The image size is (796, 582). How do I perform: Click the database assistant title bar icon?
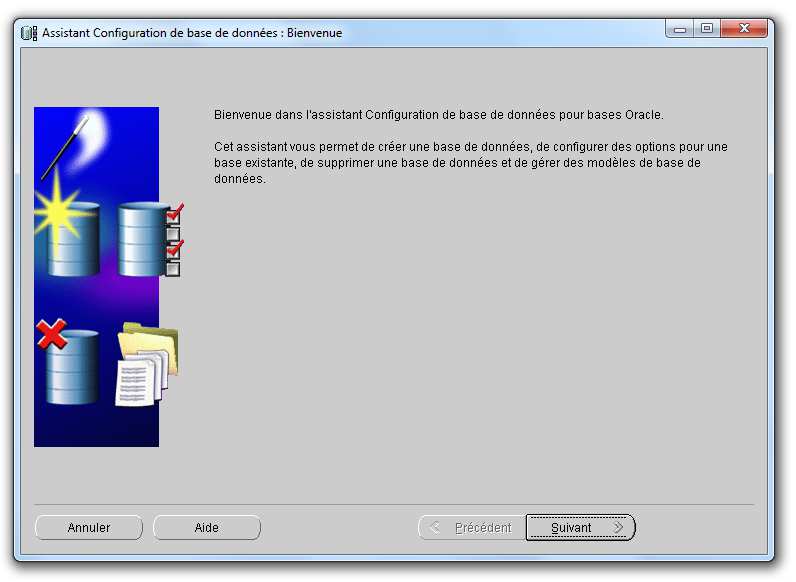tap(29, 33)
